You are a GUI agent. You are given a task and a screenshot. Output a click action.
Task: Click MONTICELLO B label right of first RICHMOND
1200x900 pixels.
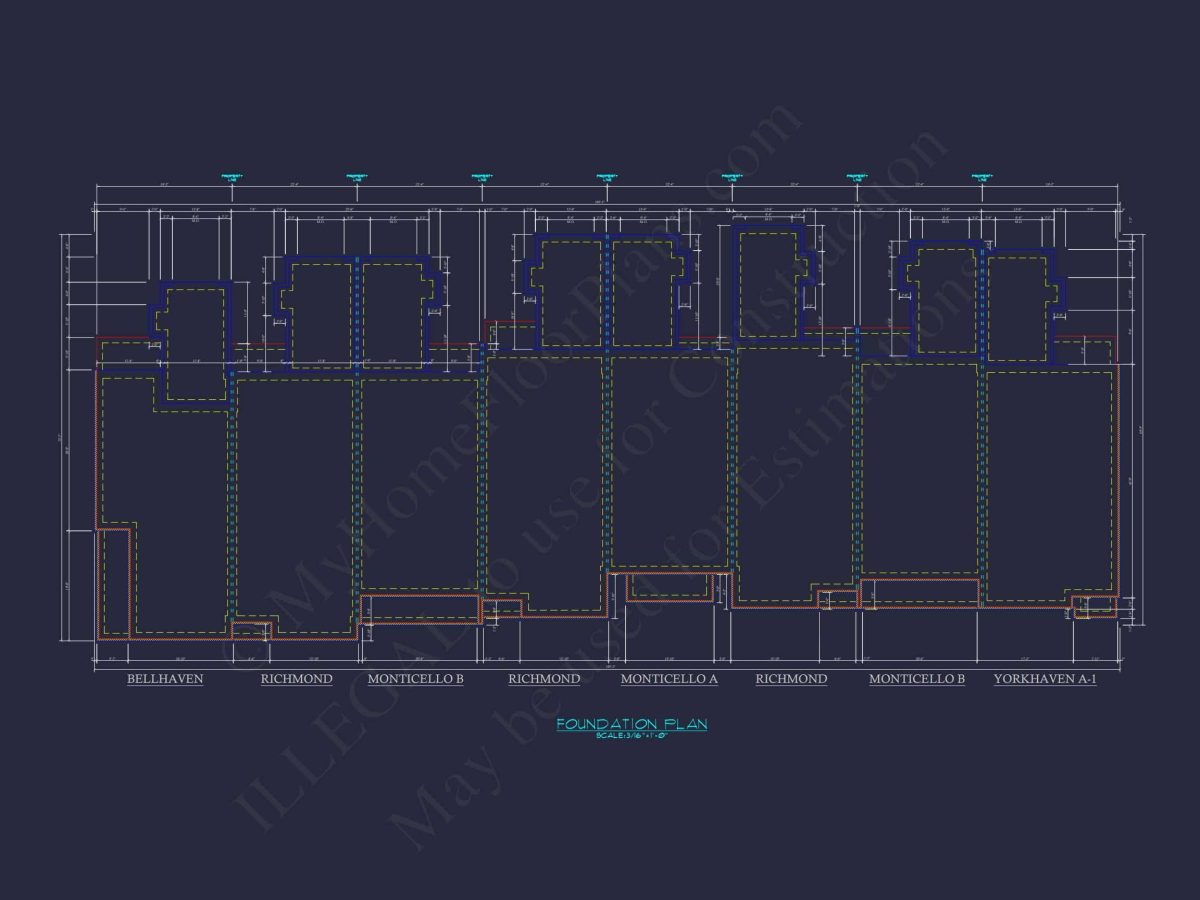[x=415, y=679]
